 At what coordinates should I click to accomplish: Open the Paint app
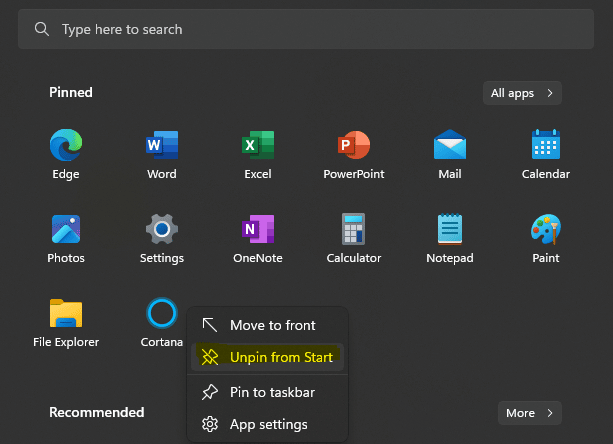[546, 238]
